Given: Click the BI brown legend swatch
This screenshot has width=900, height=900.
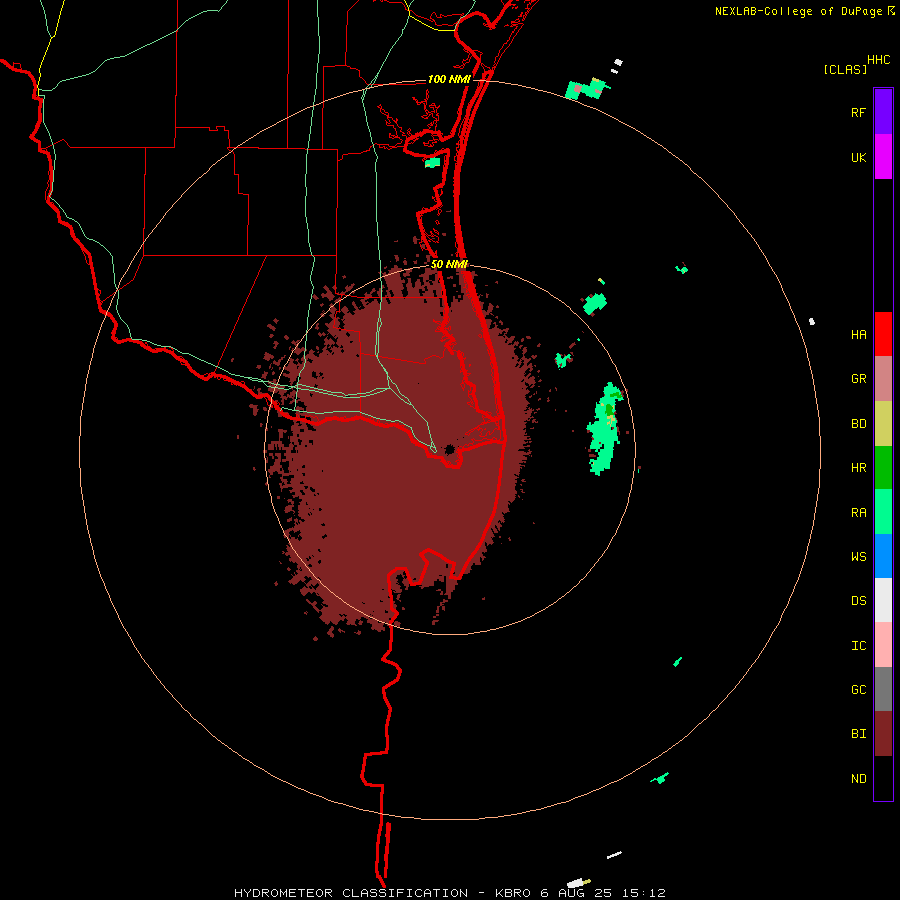Looking at the screenshot, I should 883,734.
